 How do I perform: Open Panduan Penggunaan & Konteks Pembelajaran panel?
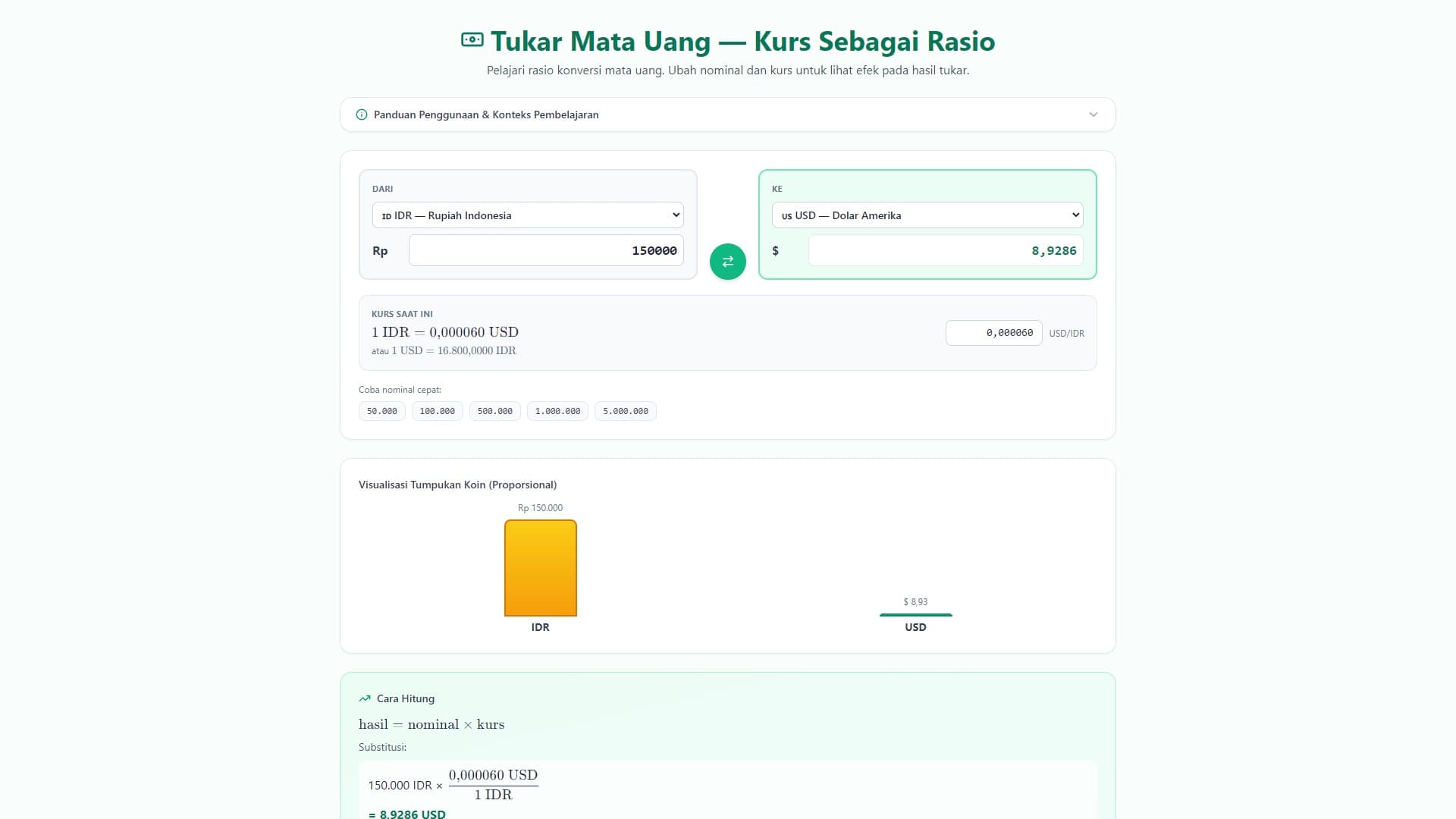pos(728,115)
